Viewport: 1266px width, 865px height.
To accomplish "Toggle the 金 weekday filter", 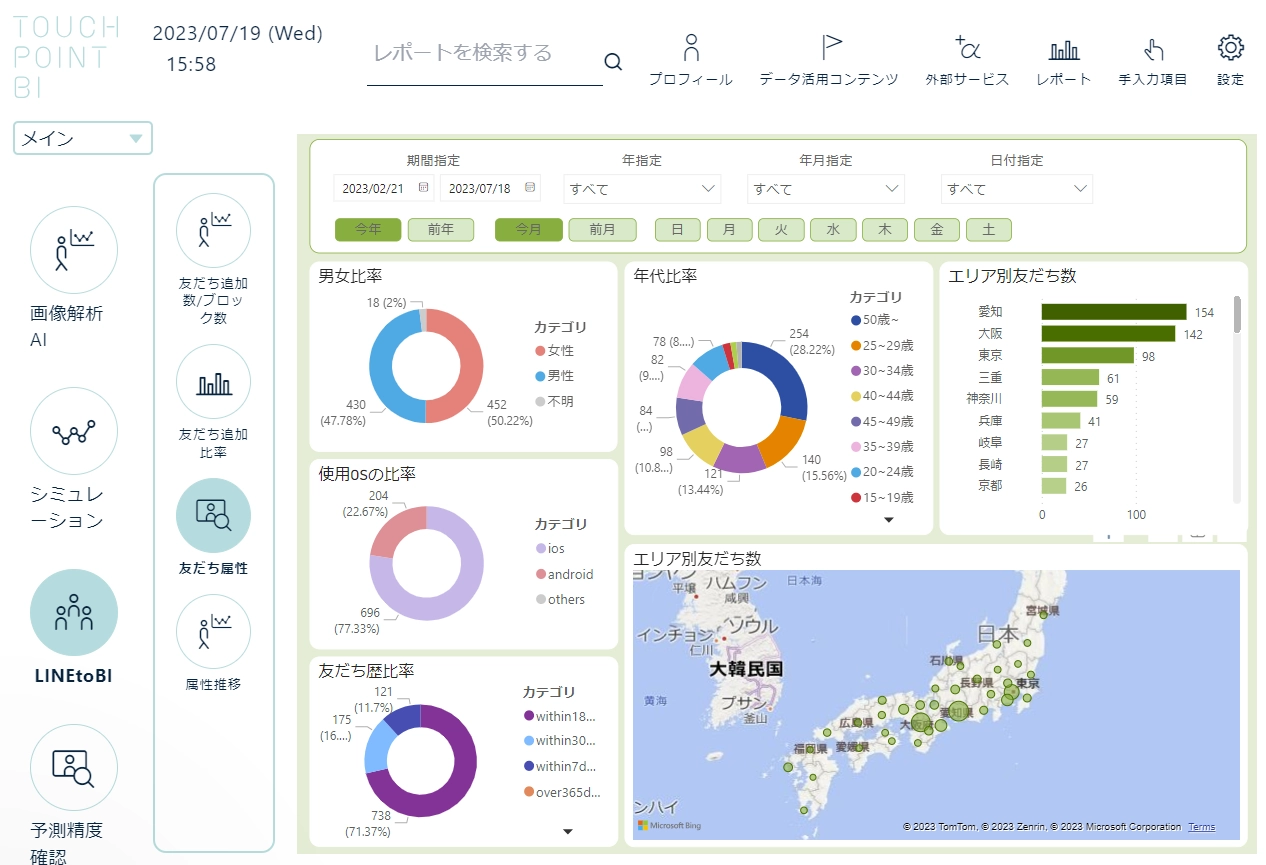I will [x=937, y=229].
